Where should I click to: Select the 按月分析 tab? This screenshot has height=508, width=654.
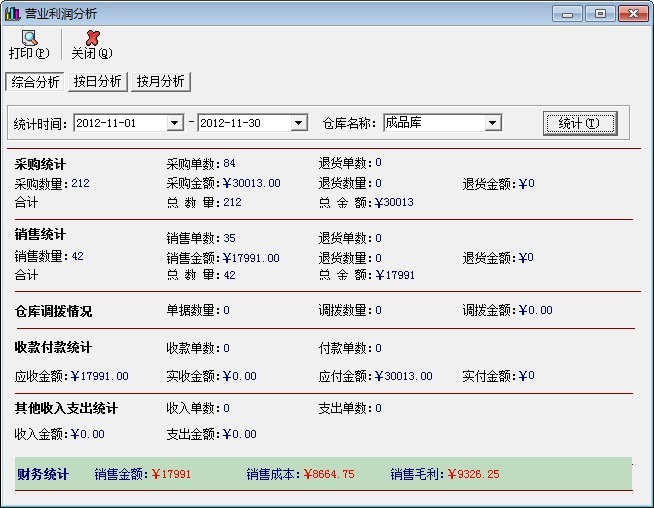tap(161, 81)
